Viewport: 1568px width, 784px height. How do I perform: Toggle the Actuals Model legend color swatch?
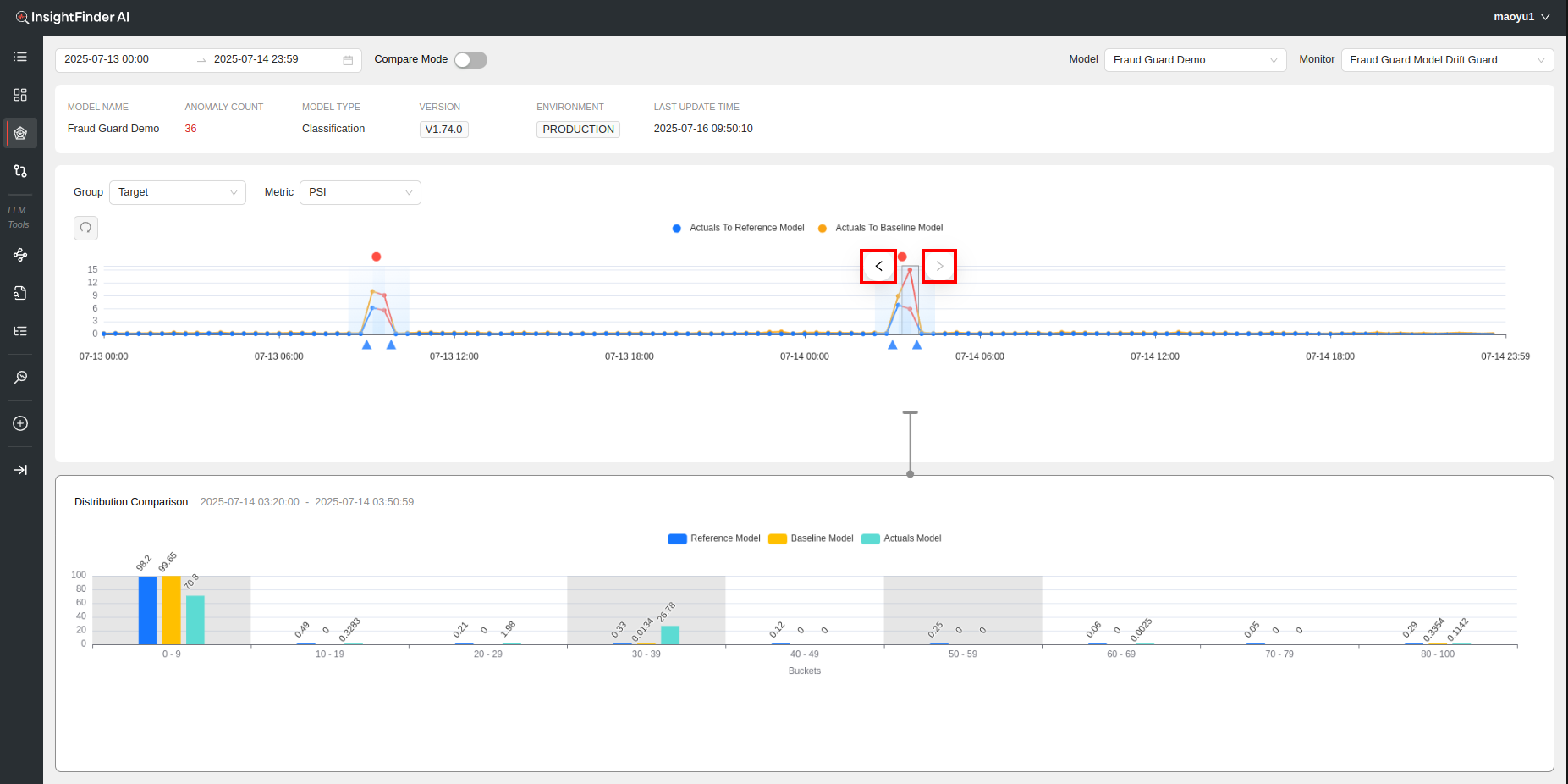870,539
